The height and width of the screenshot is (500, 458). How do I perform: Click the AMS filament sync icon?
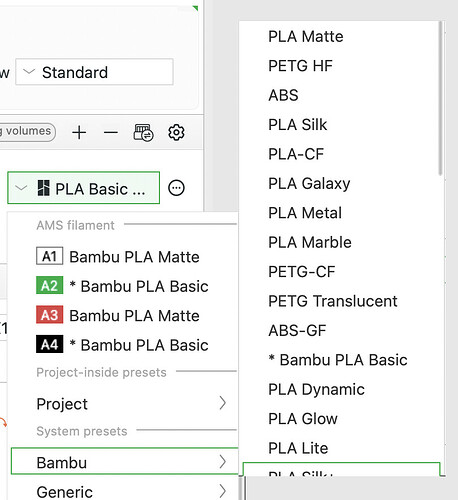[x=143, y=132]
